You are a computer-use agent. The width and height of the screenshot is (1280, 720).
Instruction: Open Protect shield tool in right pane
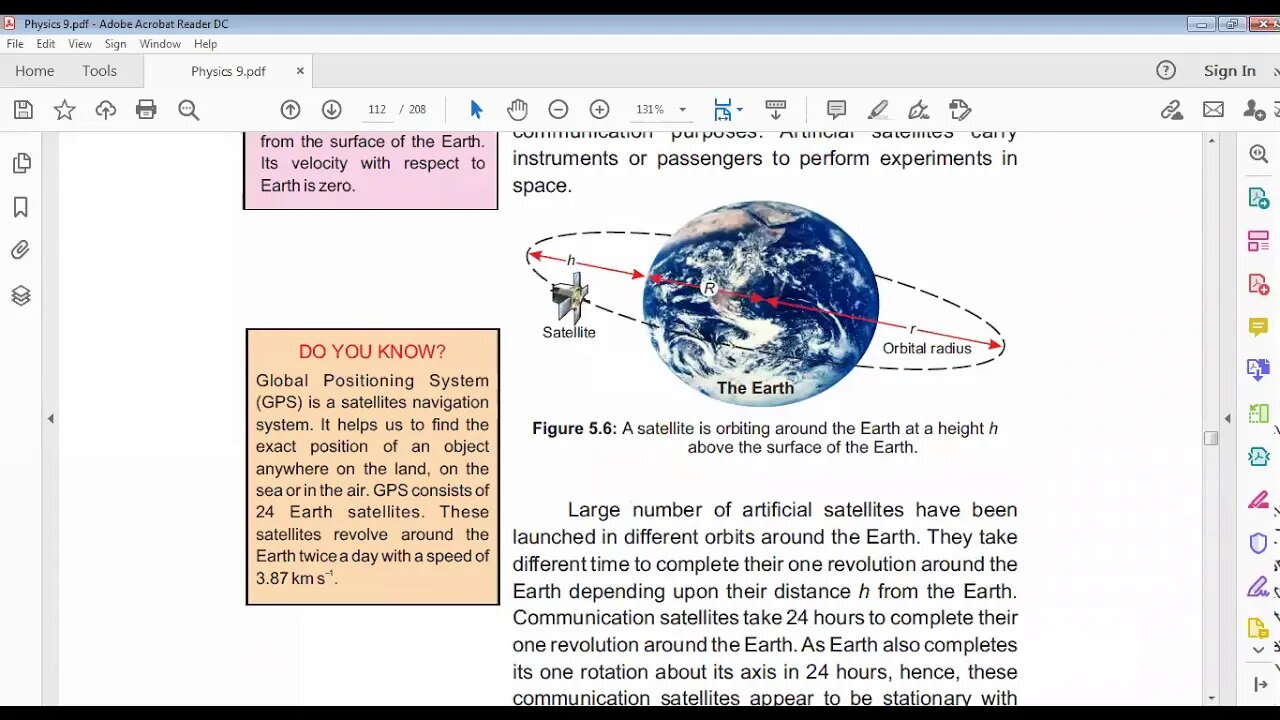(x=1259, y=543)
